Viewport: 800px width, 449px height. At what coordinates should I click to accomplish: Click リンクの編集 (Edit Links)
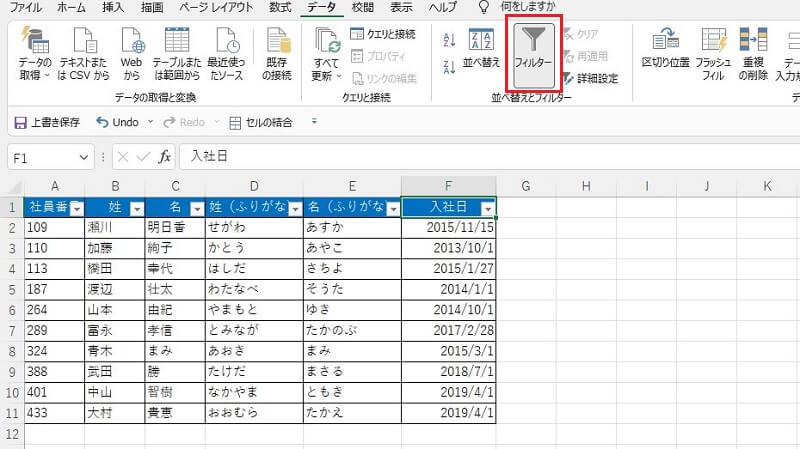pos(384,78)
